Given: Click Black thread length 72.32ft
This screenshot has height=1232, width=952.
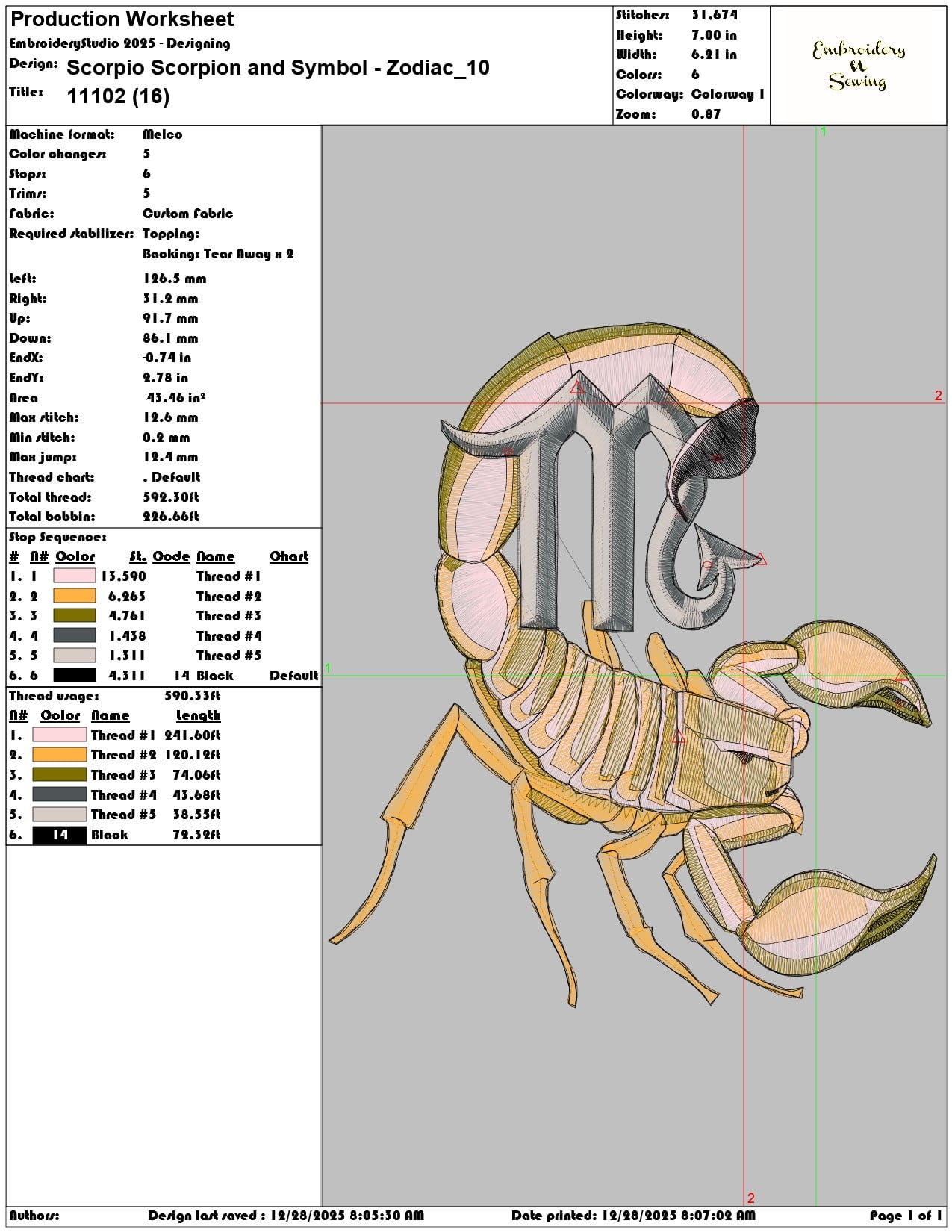Looking at the screenshot, I should 196,834.
